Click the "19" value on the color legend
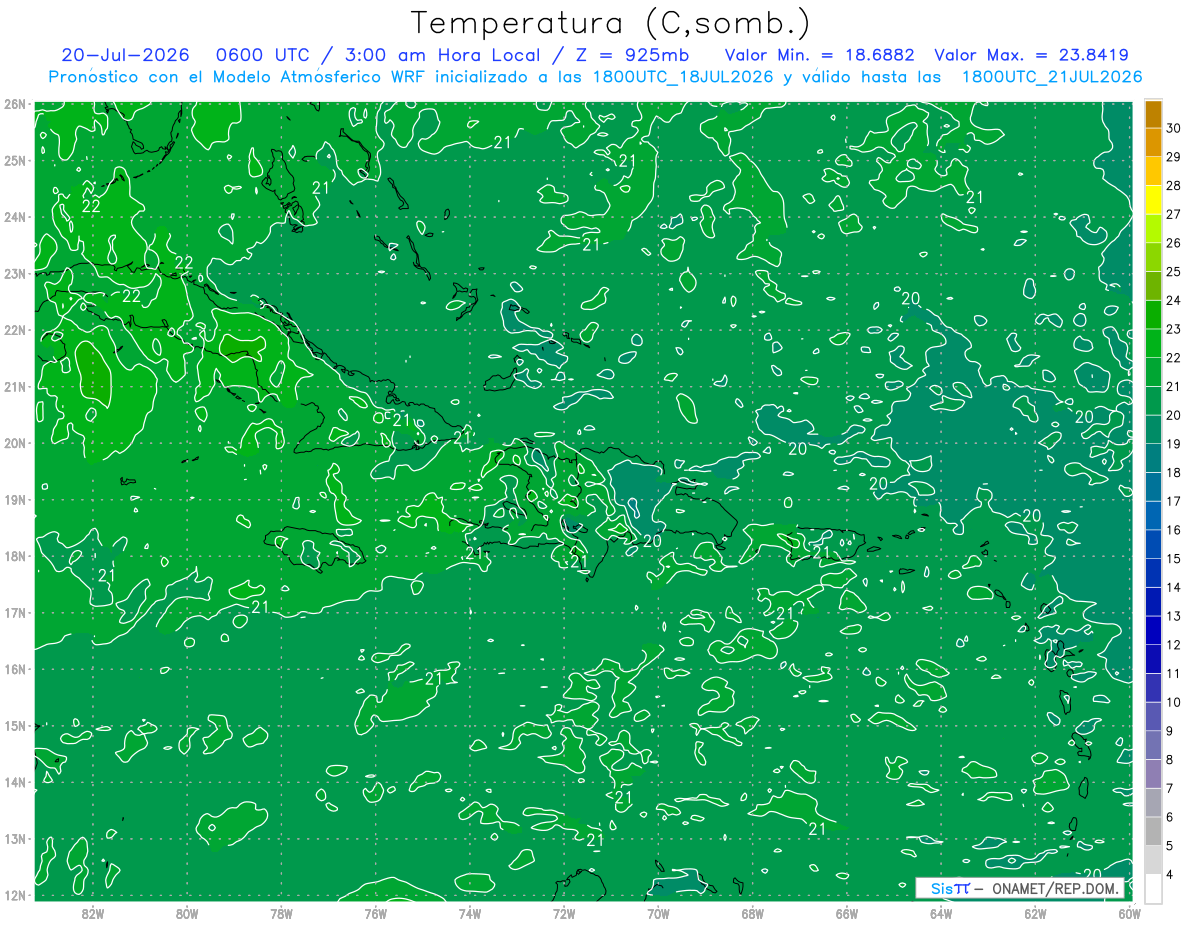This screenshot has width=1200, height=927. point(1173,444)
